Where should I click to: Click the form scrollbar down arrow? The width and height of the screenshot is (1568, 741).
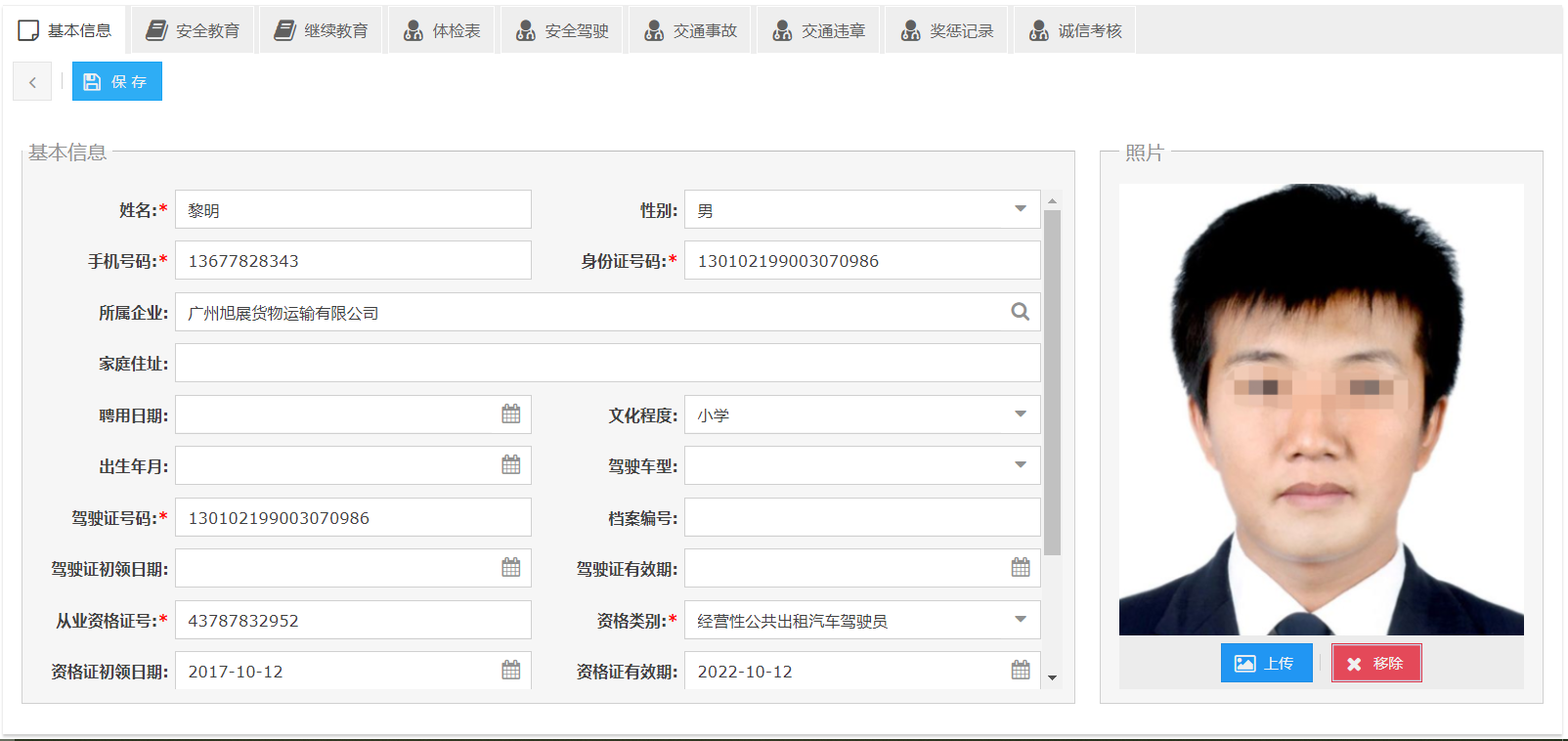1053,677
